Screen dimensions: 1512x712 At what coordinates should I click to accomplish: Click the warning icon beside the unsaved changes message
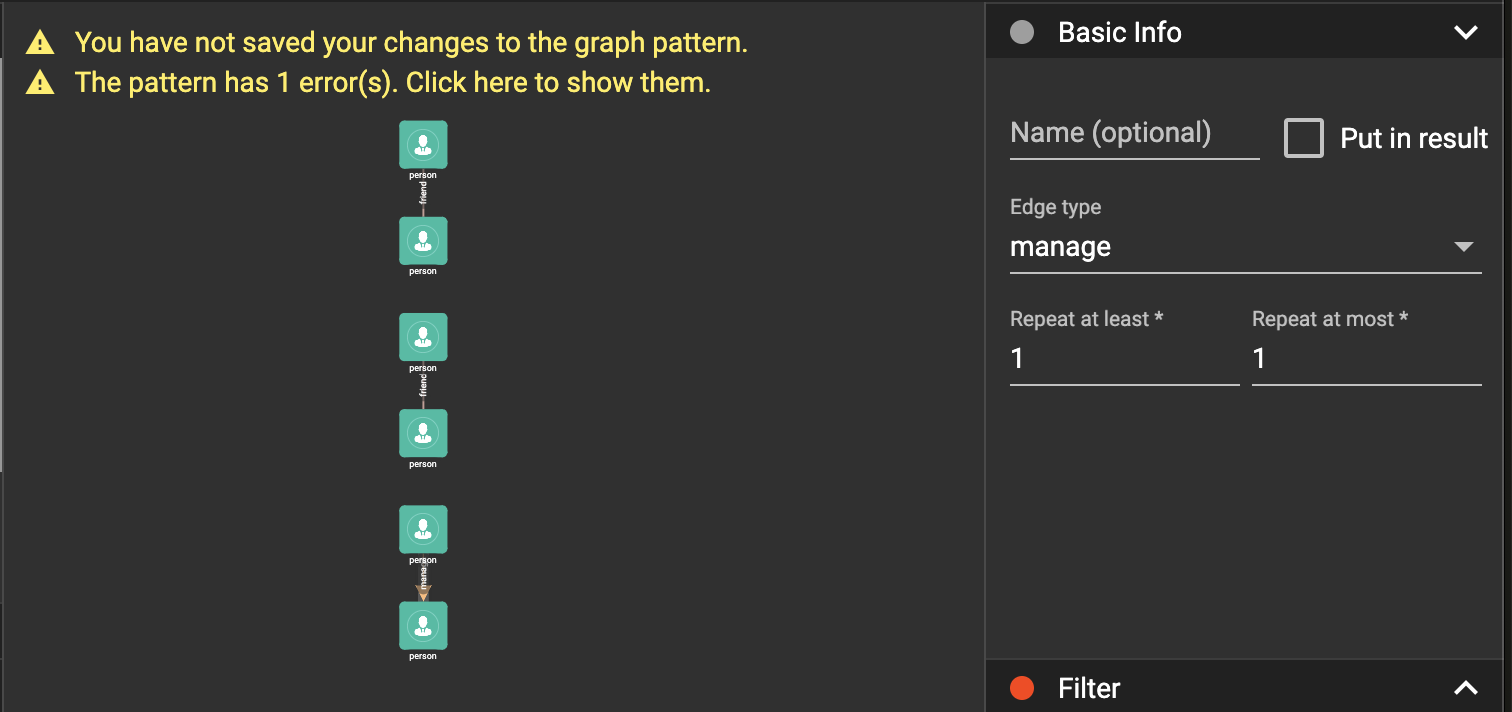[x=40, y=43]
